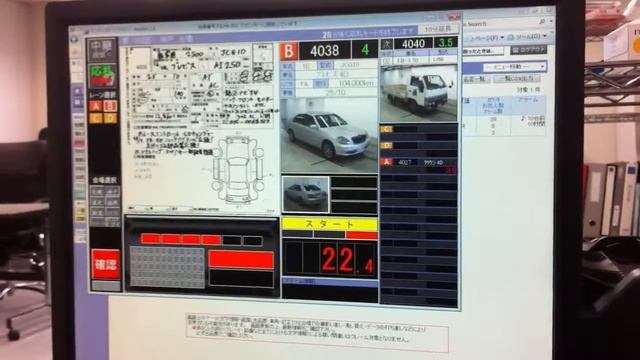Screen dimensions: 640x360
Task: Click the red segmented progress bar
Action: point(201,240)
